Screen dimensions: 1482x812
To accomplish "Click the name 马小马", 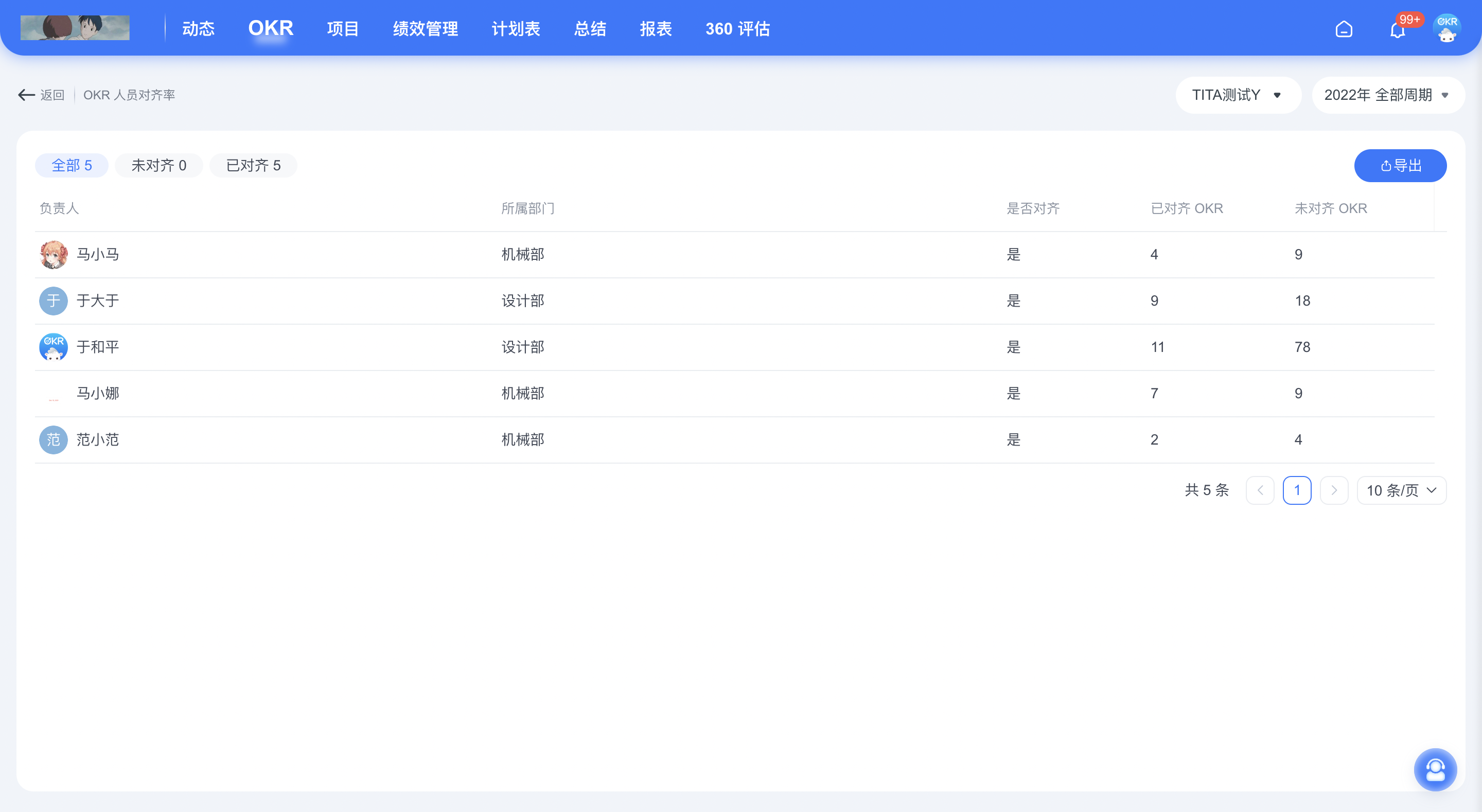I will coord(98,254).
